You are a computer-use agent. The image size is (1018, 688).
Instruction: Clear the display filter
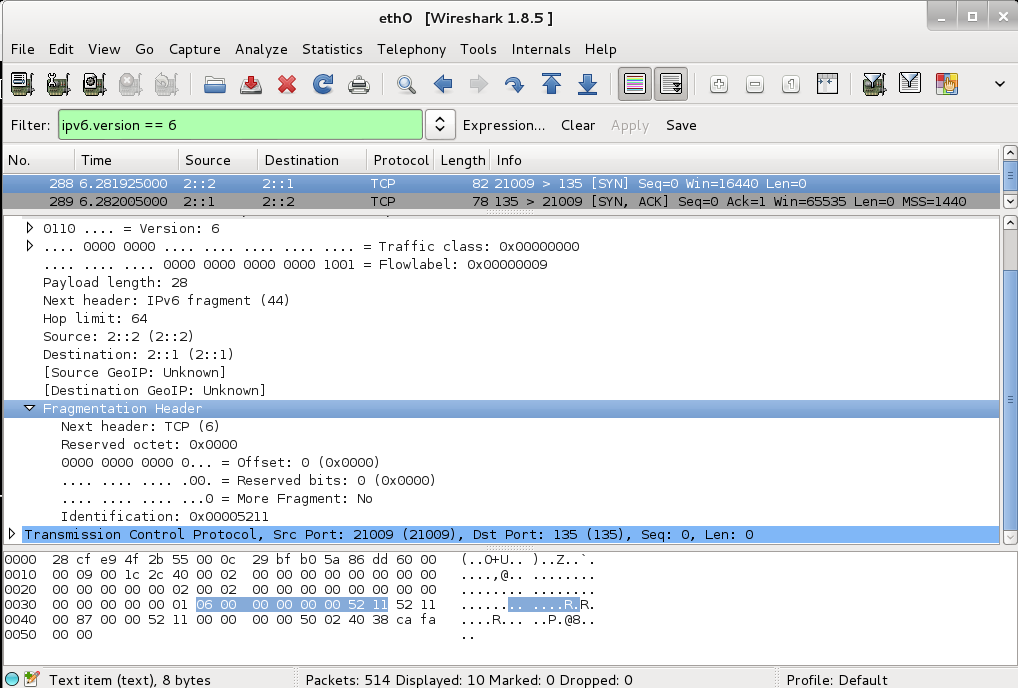(x=578, y=125)
